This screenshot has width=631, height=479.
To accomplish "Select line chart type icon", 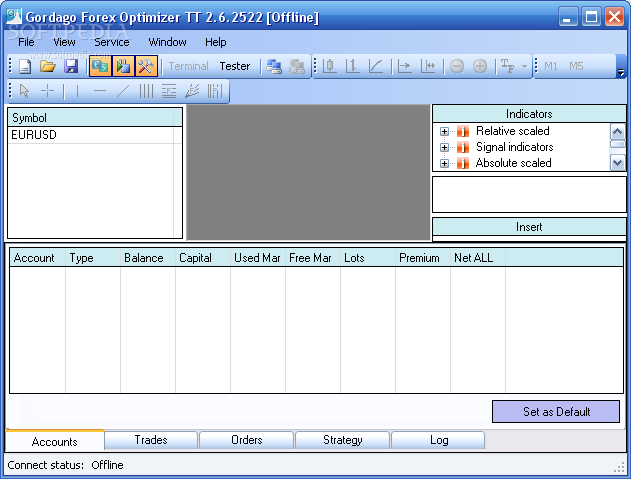I will click(376, 66).
